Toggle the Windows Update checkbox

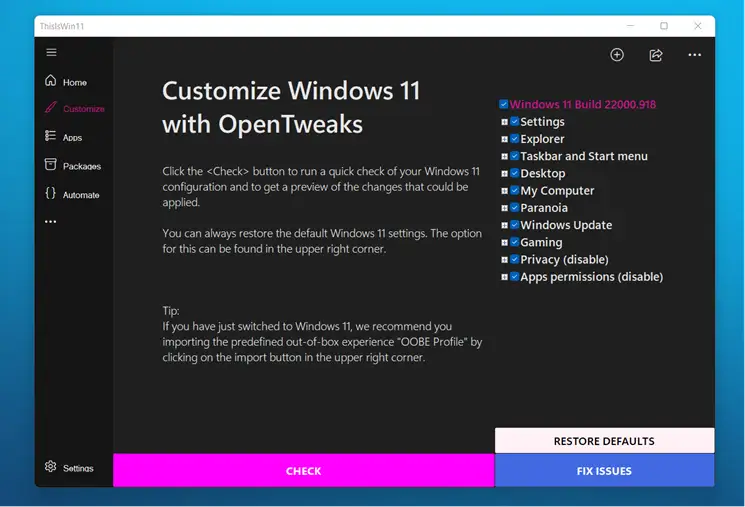coord(515,225)
